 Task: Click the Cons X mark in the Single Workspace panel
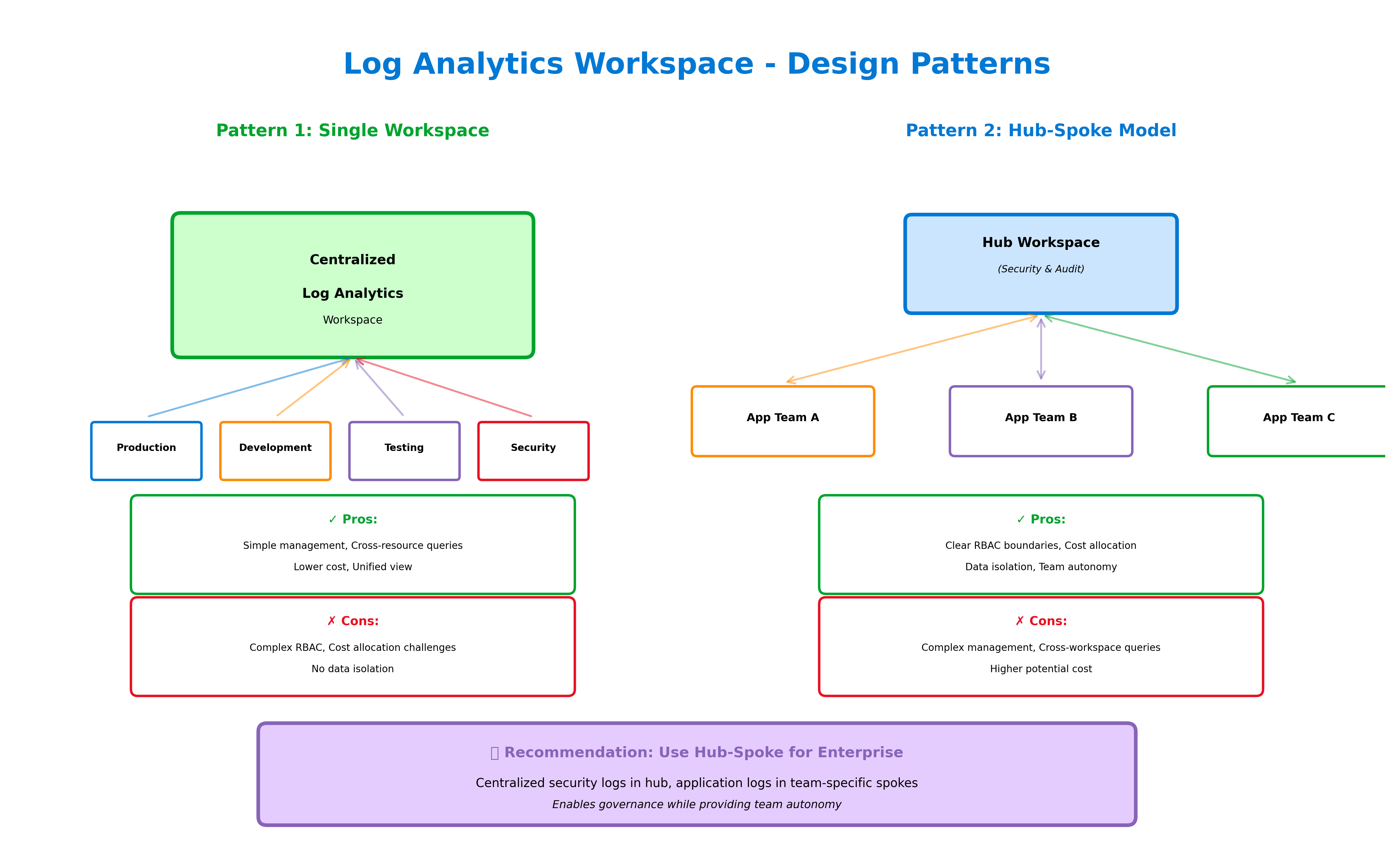click(x=331, y=621)
